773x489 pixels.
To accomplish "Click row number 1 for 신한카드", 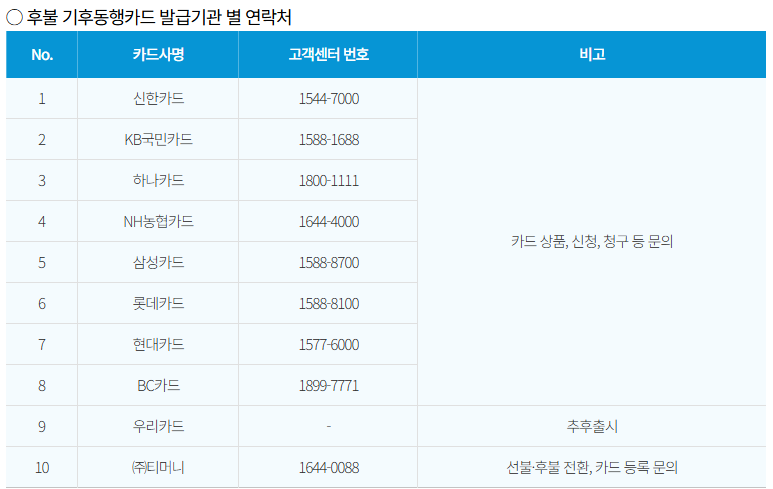I will coord(42,99).
